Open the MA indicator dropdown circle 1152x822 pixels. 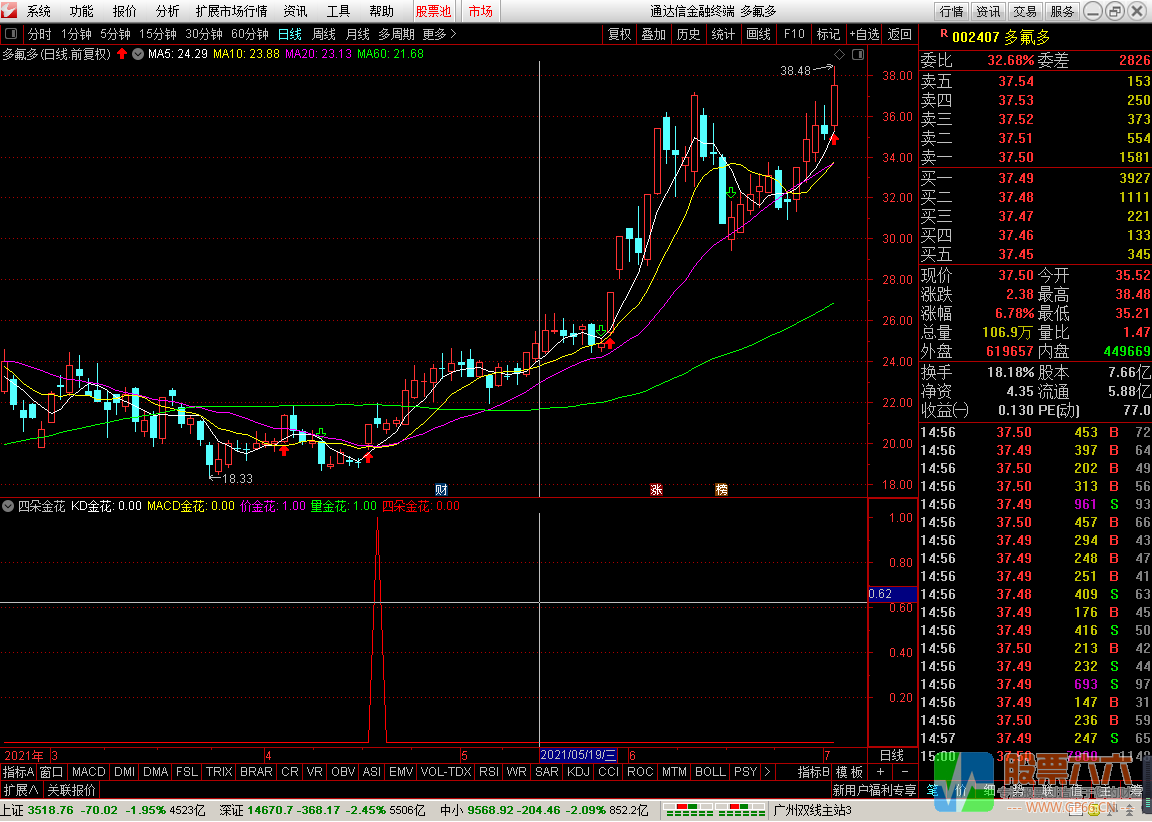pos(137,54)
